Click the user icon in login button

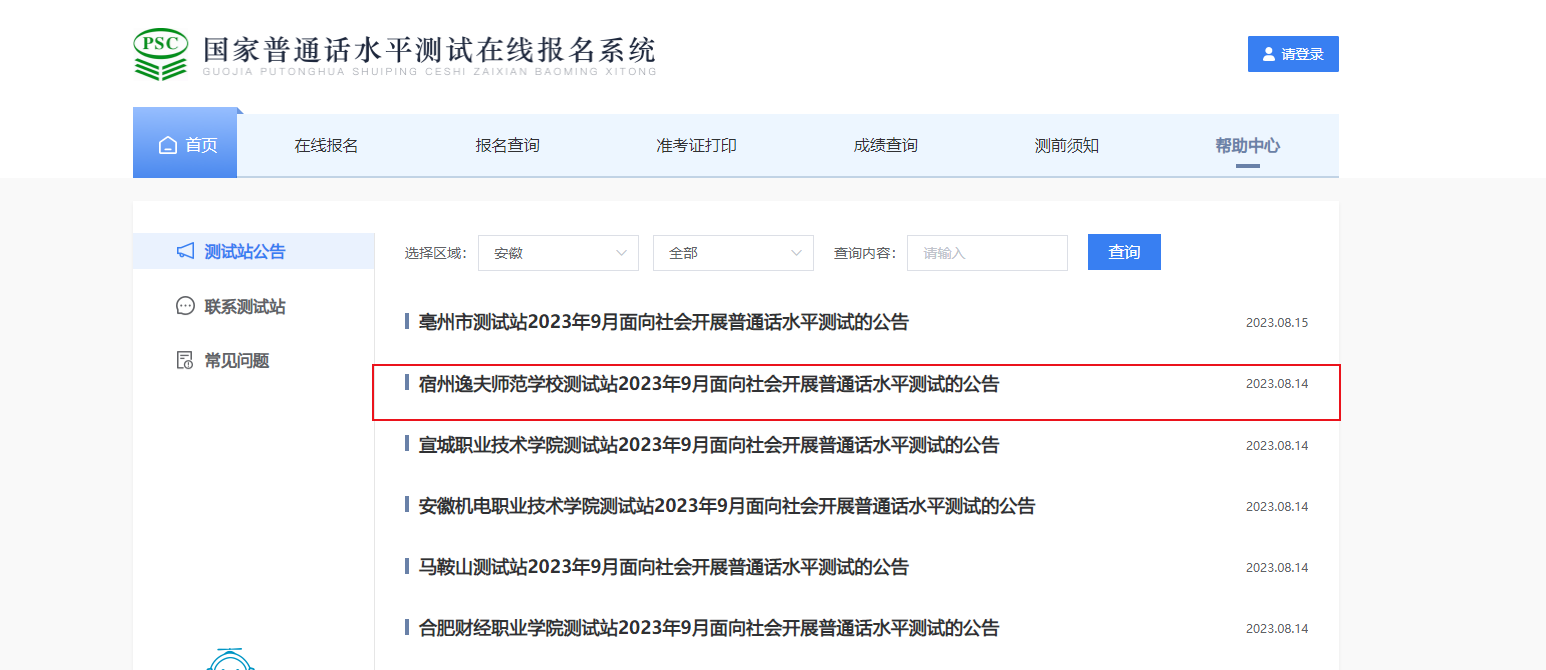point(1269,54)
